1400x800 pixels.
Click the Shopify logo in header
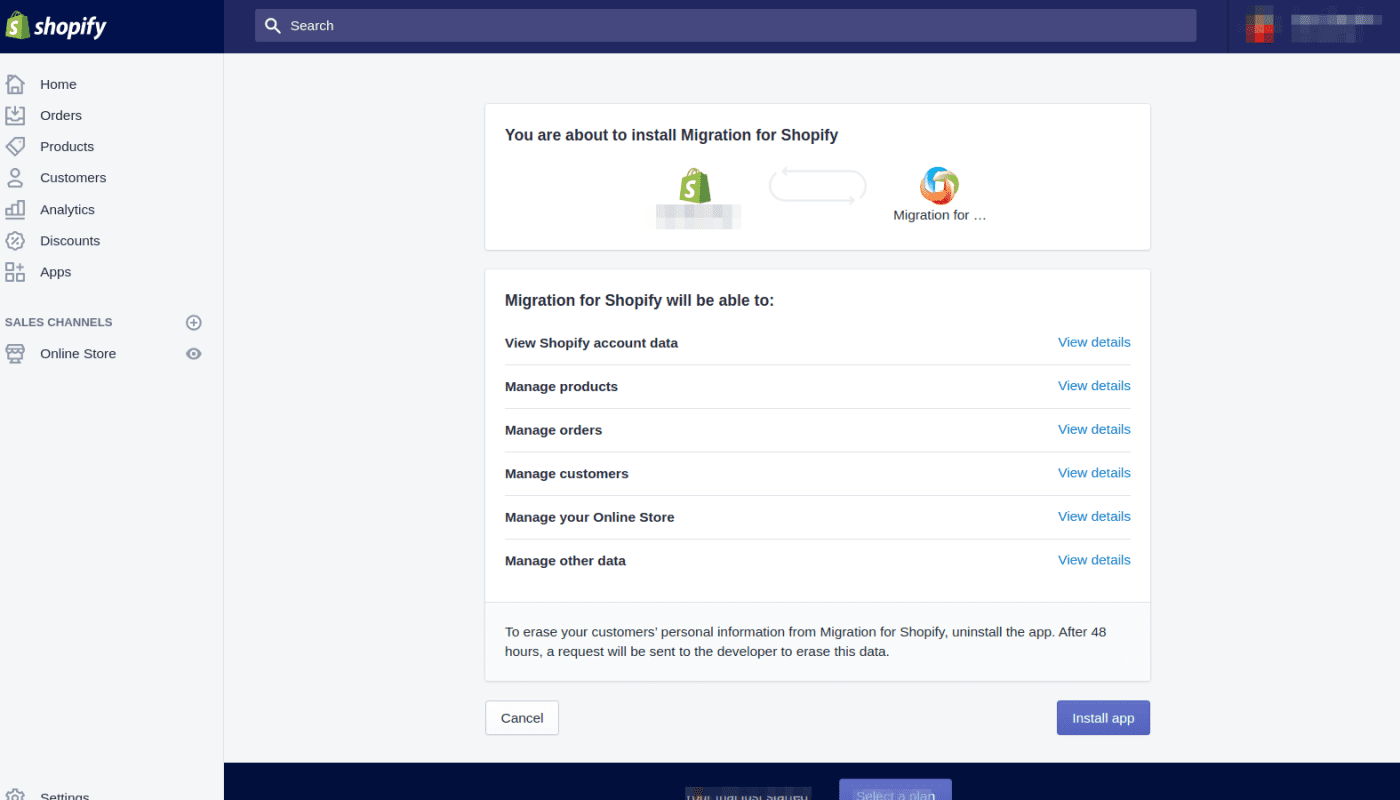pyautogui.click(x=56, y=26)
